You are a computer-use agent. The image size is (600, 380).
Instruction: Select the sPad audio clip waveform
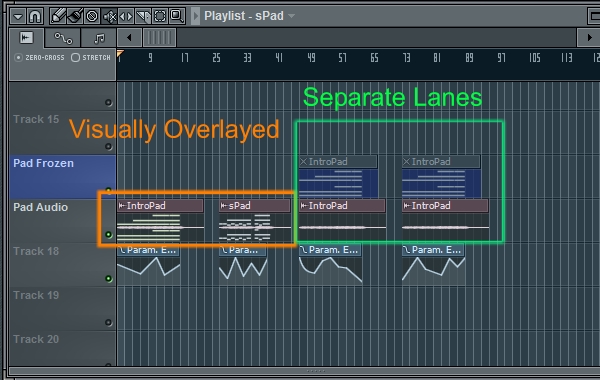pos(254,227)
